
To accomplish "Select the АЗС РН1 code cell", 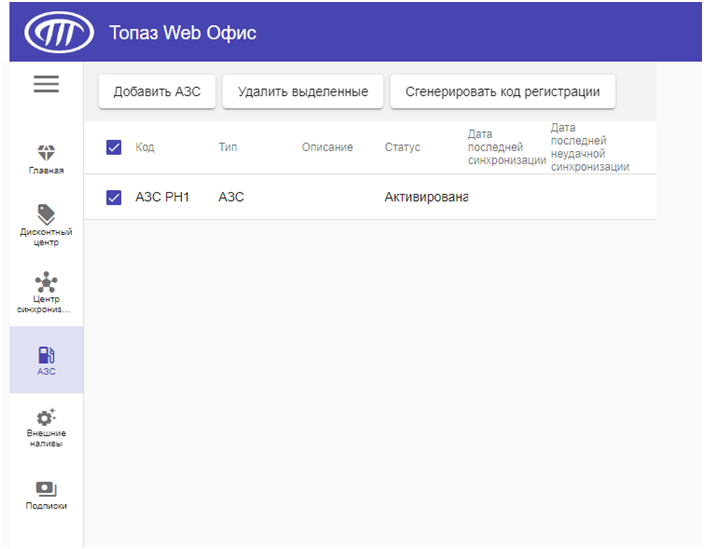I will [x=162, y=197].
